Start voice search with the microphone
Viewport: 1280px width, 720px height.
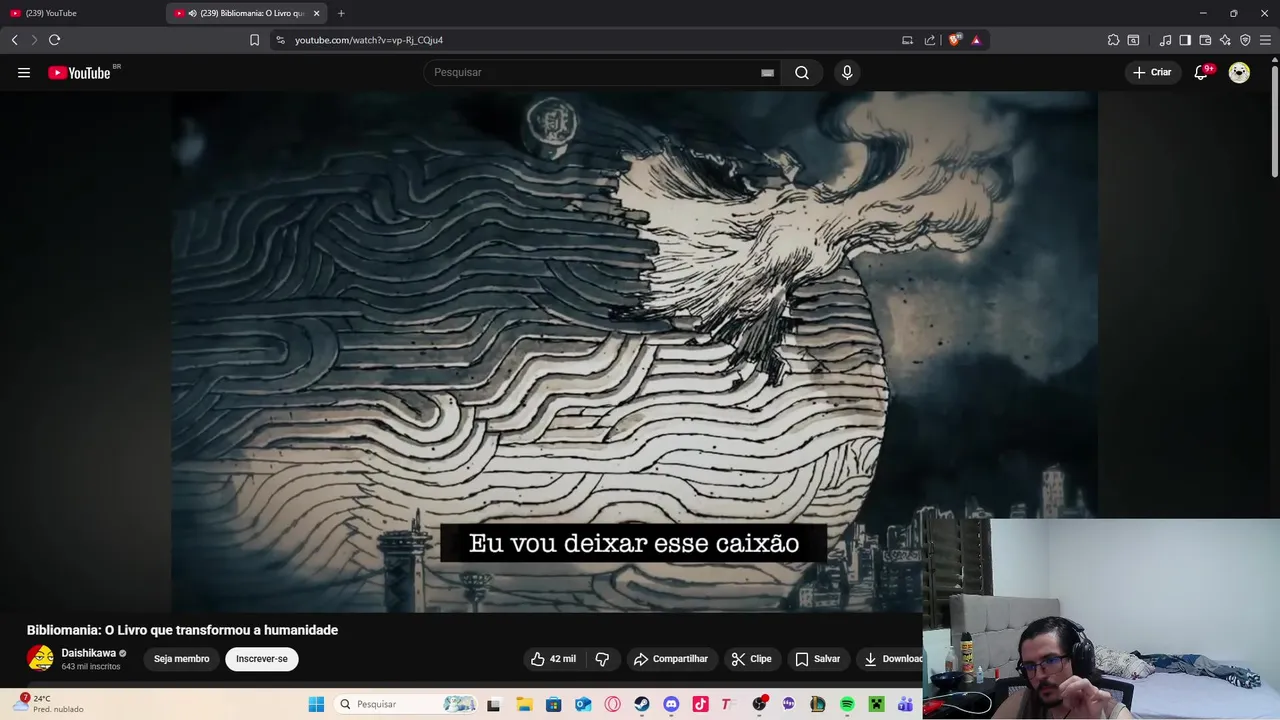[847, 72]
